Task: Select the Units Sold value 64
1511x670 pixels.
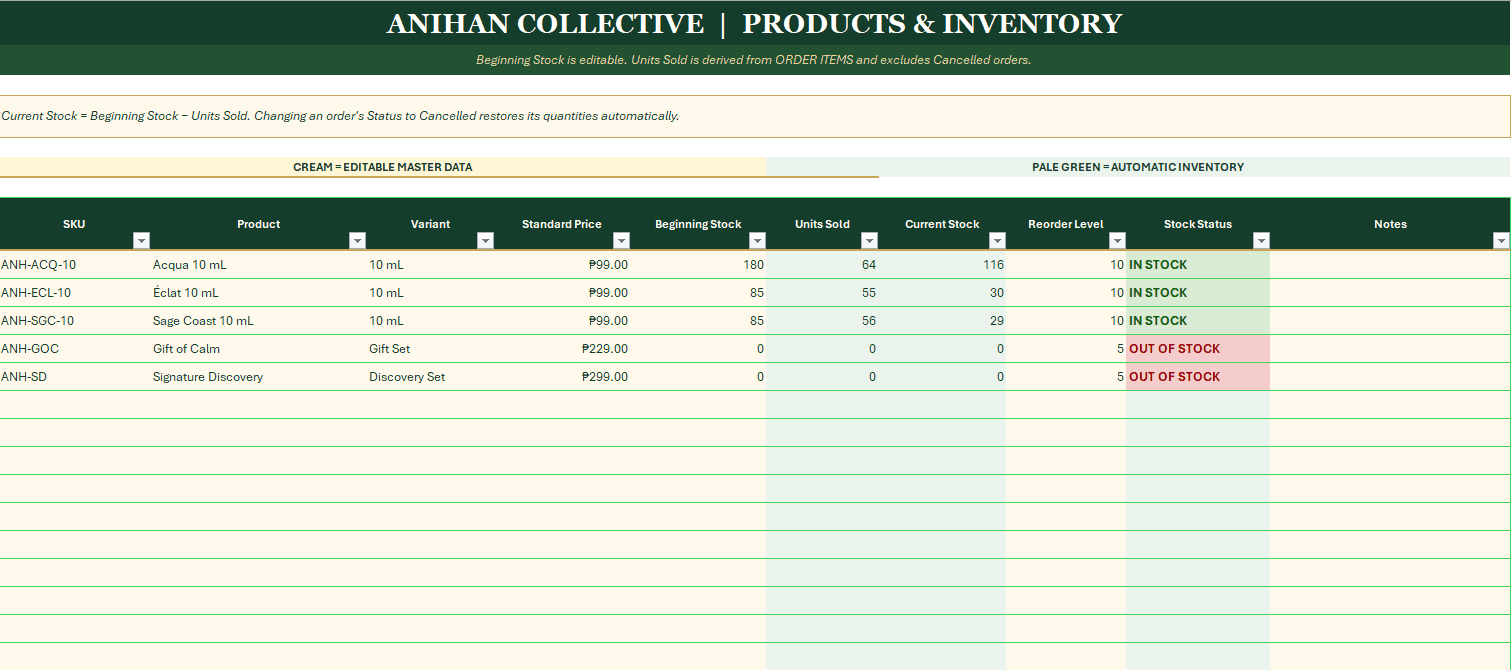Action: tap(822, 265)
